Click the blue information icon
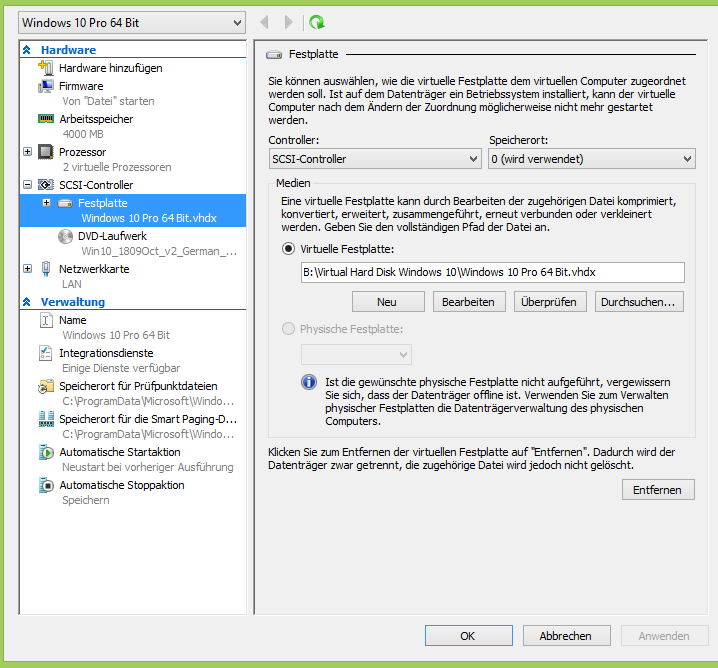The height and width of the screenshot is (668, 718). (309, 382)
